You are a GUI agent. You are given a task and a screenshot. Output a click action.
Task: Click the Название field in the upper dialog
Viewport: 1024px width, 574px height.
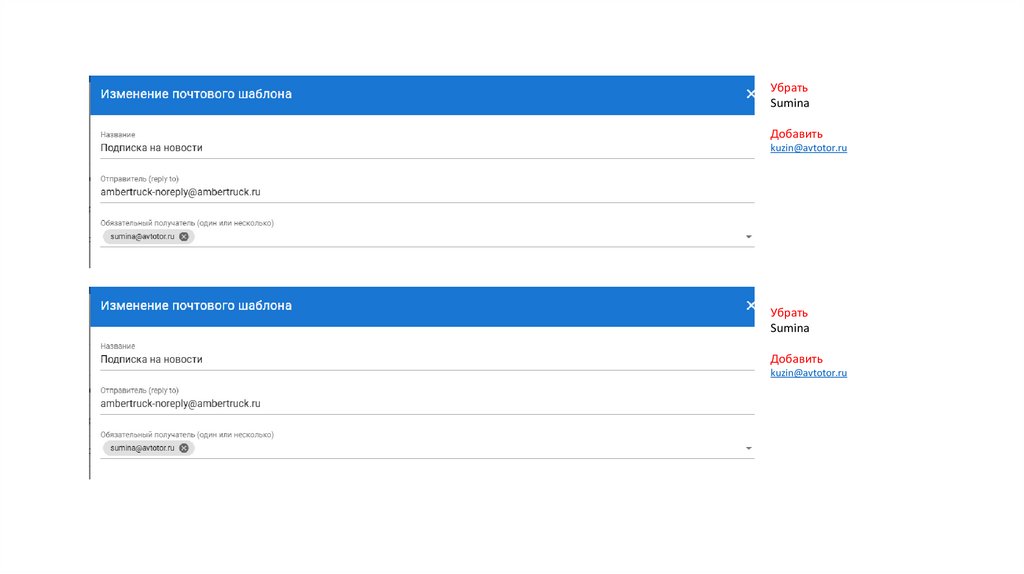point(400,147)
